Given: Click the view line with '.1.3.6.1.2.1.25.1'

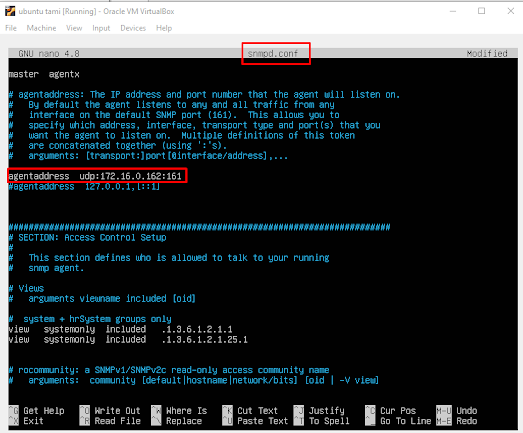Looking at the screenshot, I should coord(128,339).
